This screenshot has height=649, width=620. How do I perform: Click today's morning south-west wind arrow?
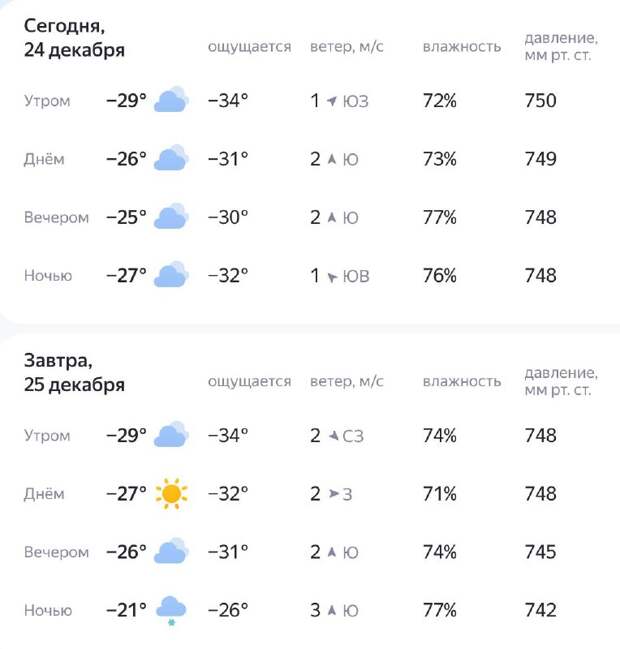[332, 101]
